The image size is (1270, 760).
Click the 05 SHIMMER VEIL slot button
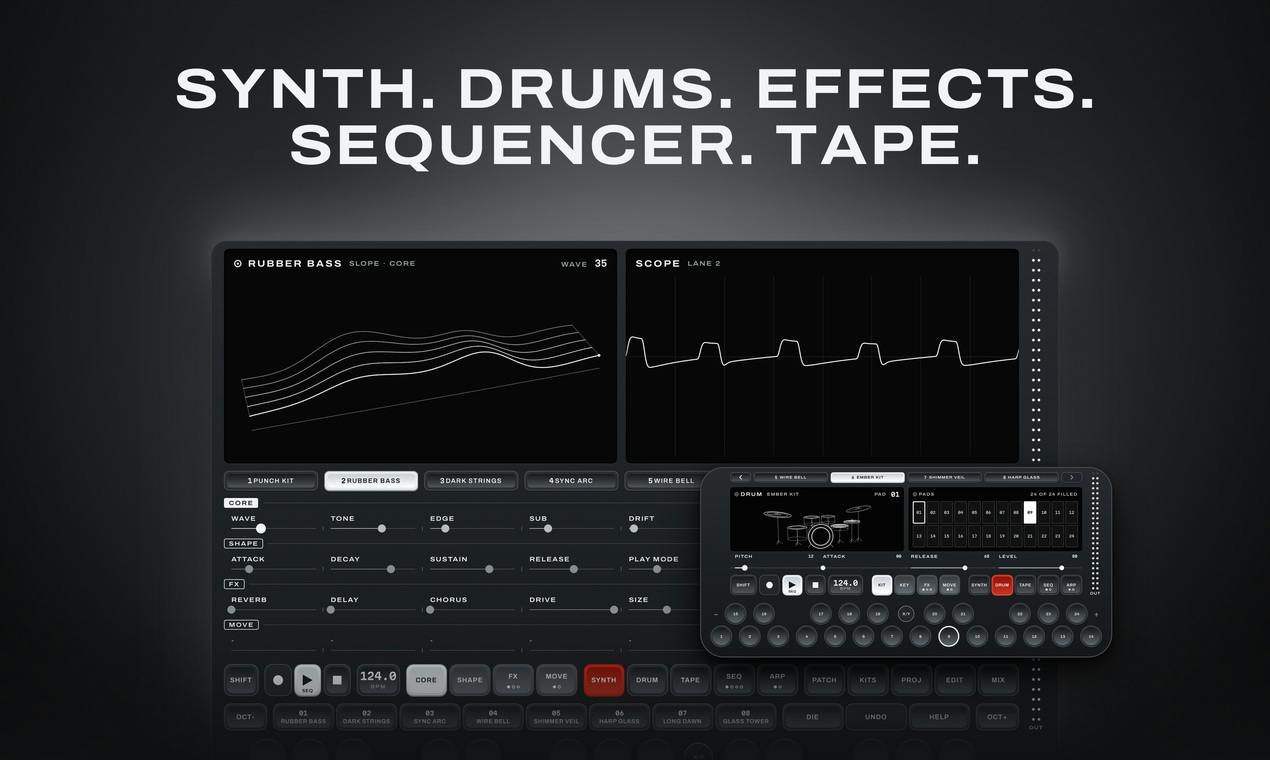(x=556, y=717)
